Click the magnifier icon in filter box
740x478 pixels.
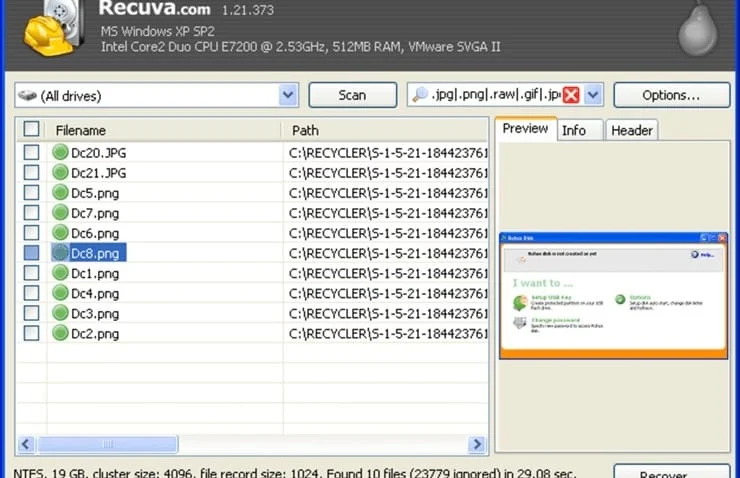click(420, 95)
